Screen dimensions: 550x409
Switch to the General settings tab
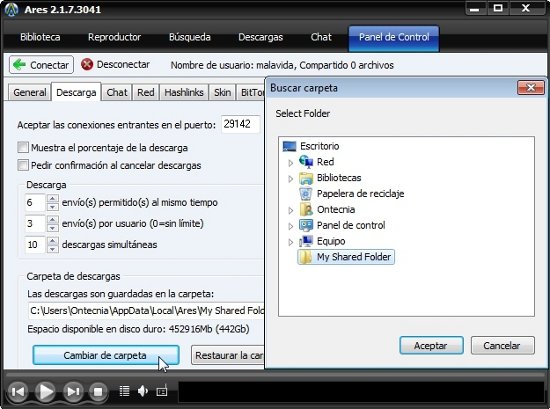click(x=30, y=93)
